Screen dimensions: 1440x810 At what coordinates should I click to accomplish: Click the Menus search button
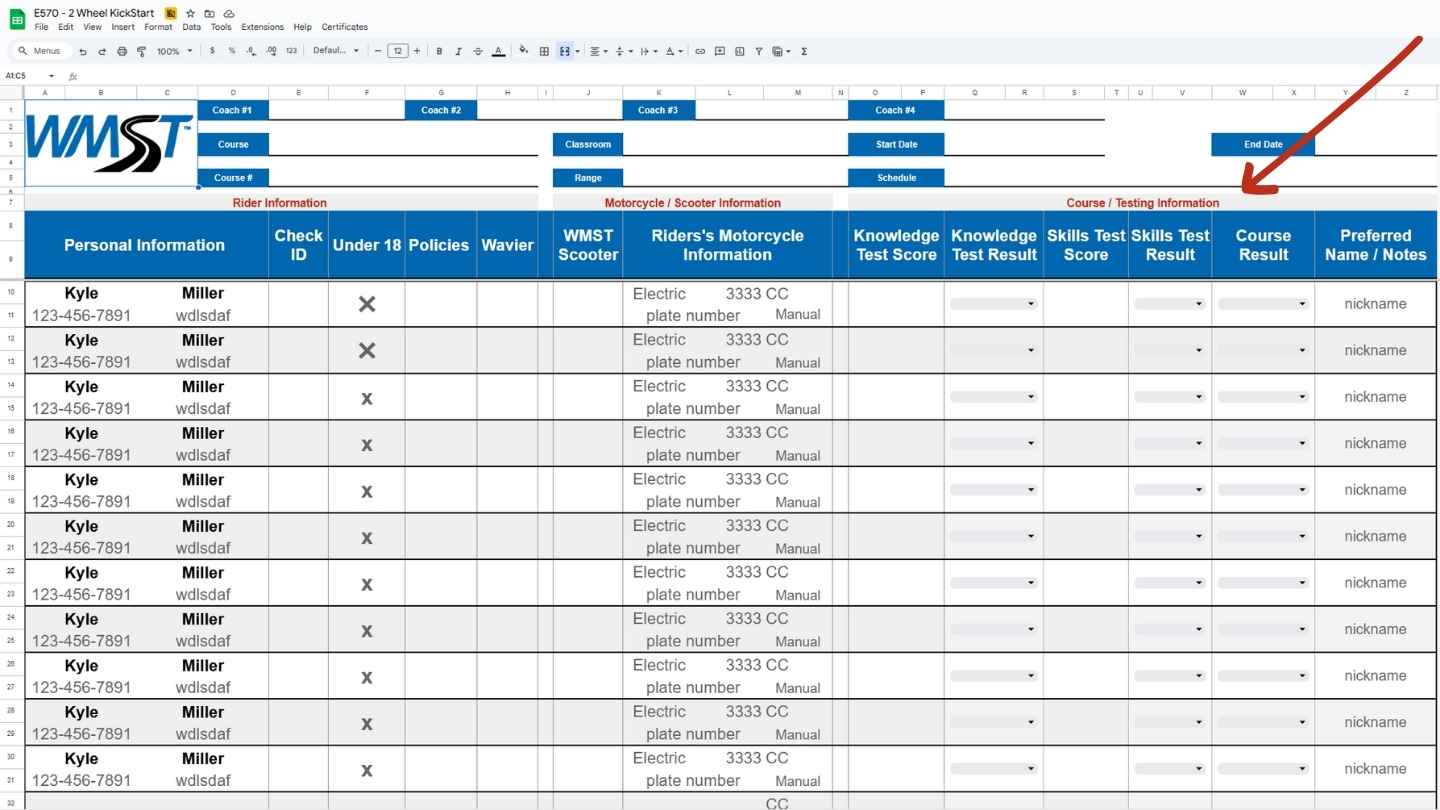click(x=40, y=51)
